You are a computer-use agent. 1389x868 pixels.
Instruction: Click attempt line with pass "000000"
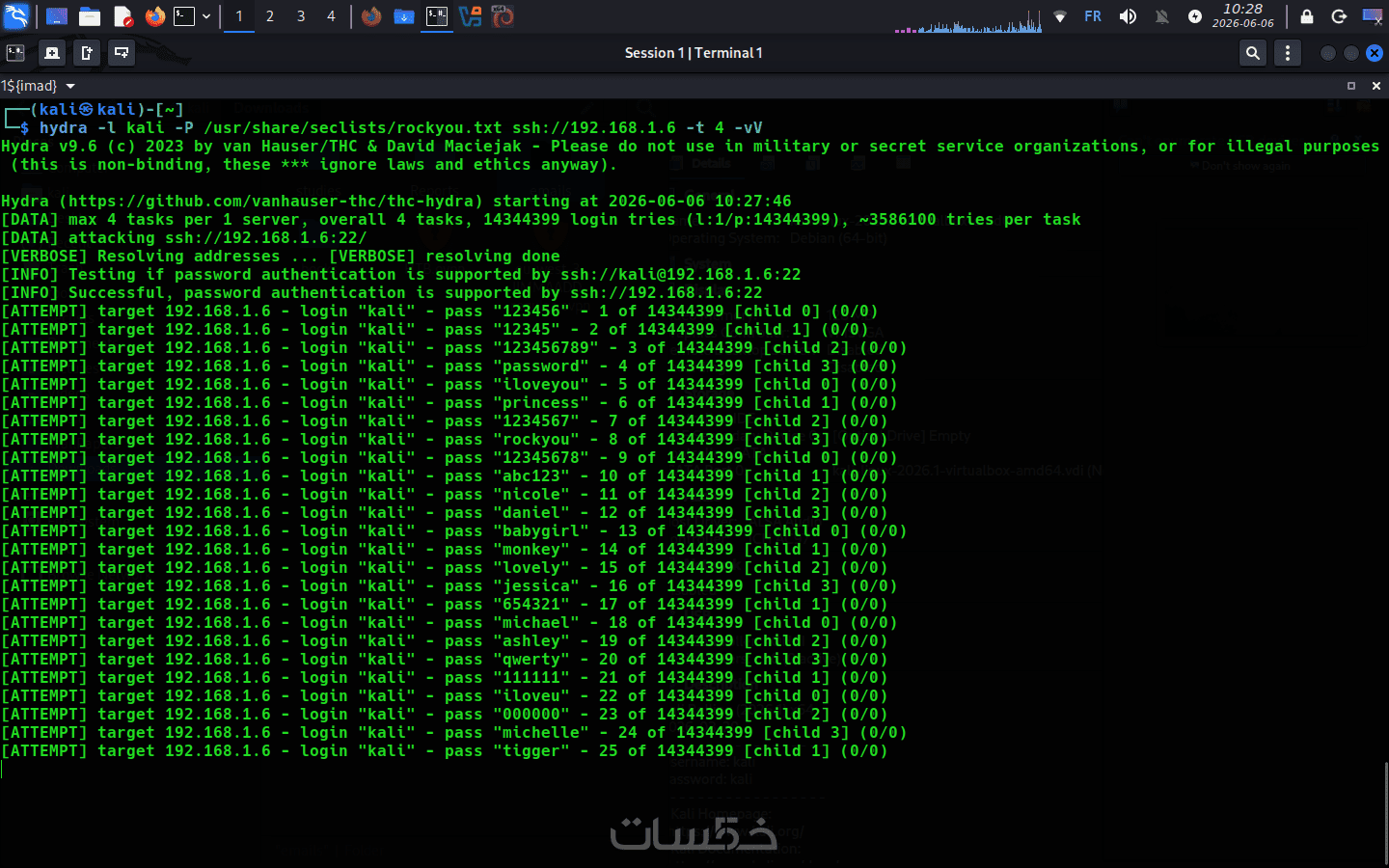445,715
